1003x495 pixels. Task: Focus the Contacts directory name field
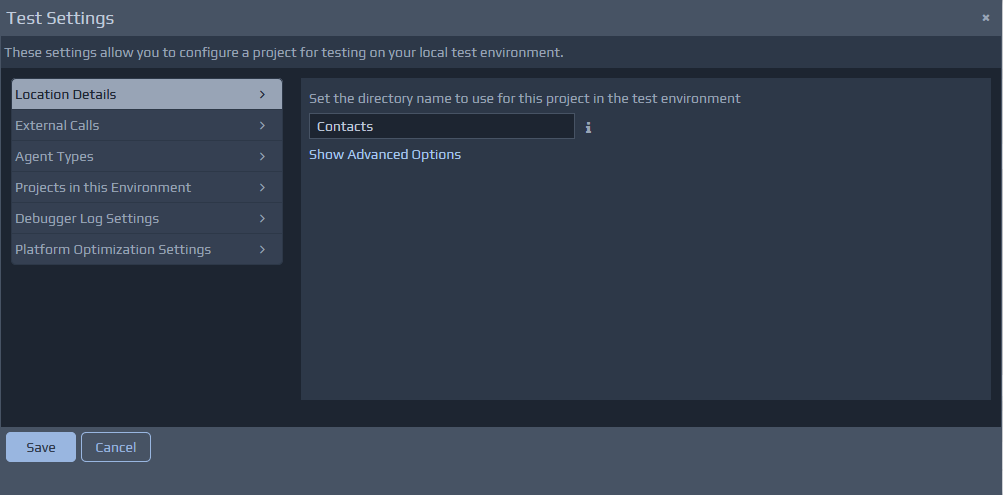tap(441, 127)
